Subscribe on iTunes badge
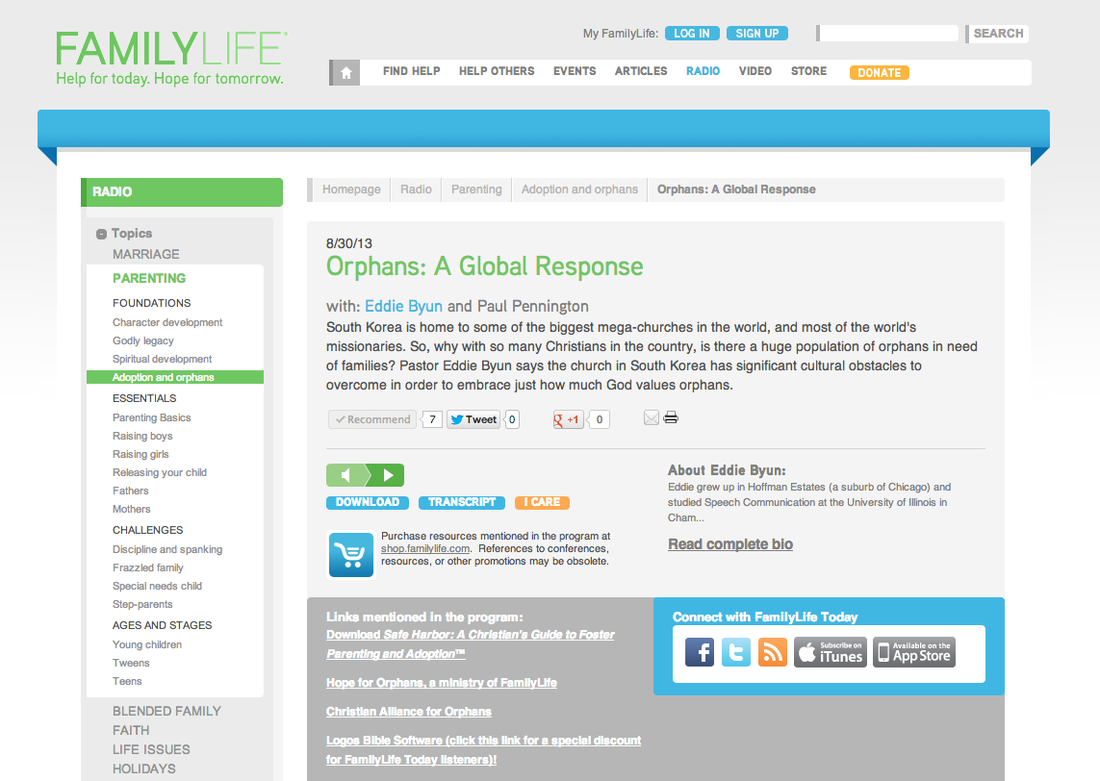The image size is (1100, 781). (x=831, y=652)
